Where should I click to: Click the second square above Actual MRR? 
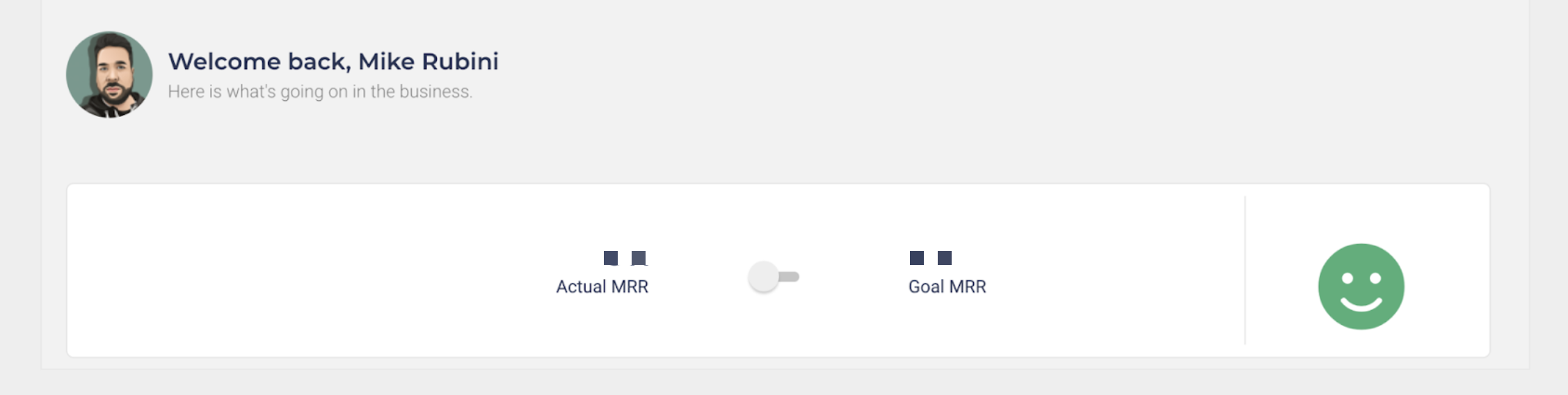pyautogui.click(x=639, y=258)
